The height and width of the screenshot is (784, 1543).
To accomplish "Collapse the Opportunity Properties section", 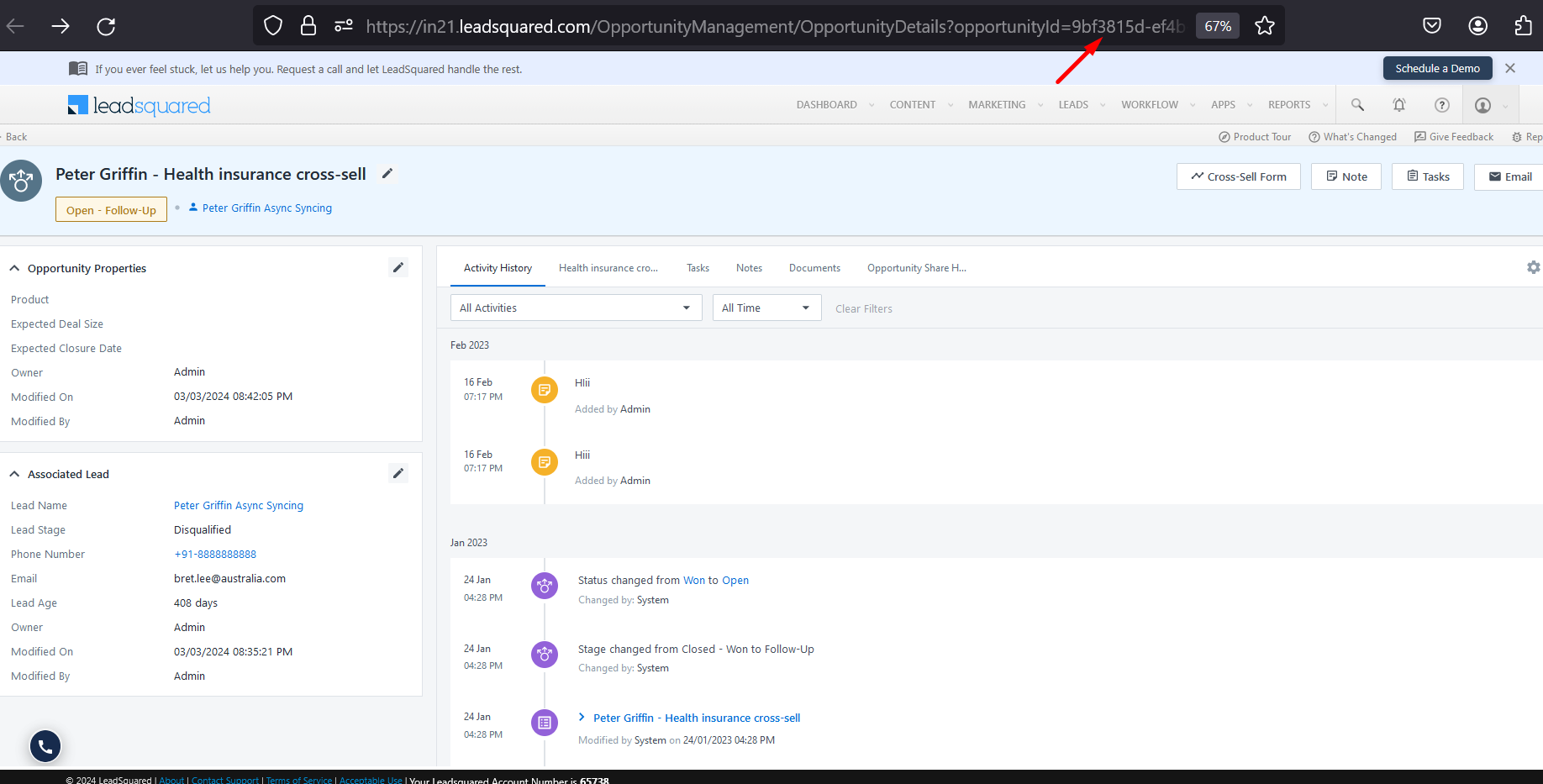I will pyautogui.click(x=14, y=268).
